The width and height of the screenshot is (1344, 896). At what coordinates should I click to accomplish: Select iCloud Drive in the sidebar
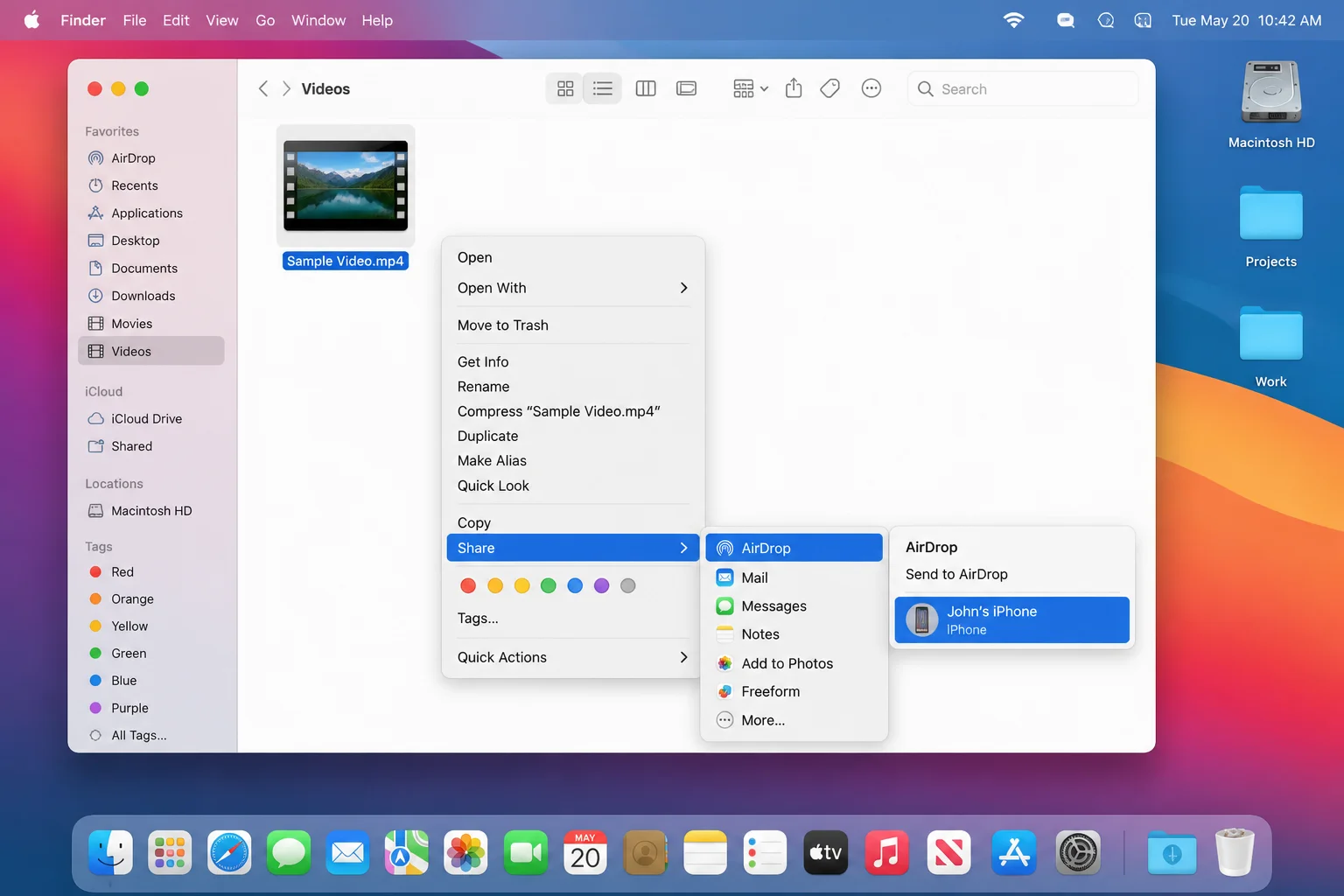click(150, 419)
